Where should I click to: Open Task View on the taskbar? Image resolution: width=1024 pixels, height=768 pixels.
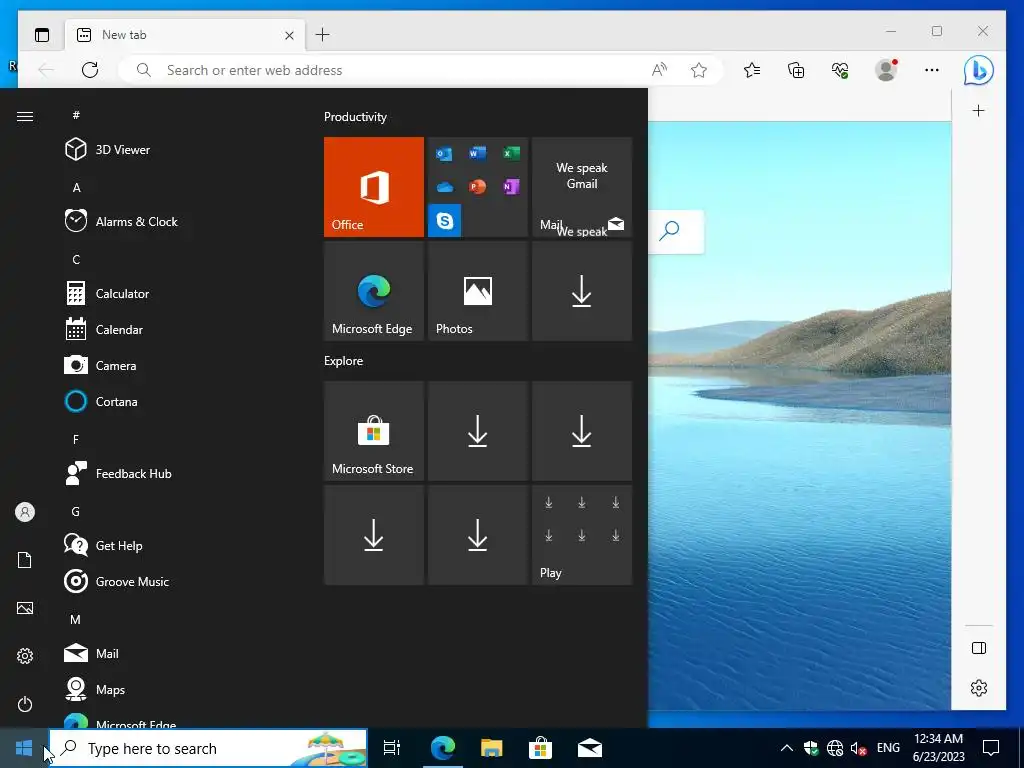tap(392, 748)
